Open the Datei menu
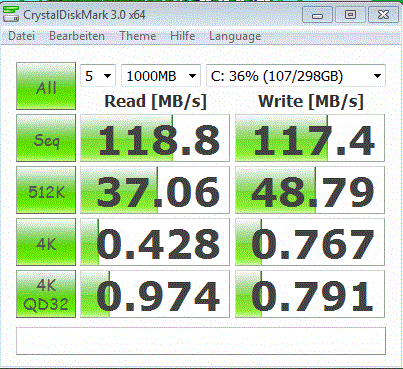The image size is (403, 369). (22, 36)
